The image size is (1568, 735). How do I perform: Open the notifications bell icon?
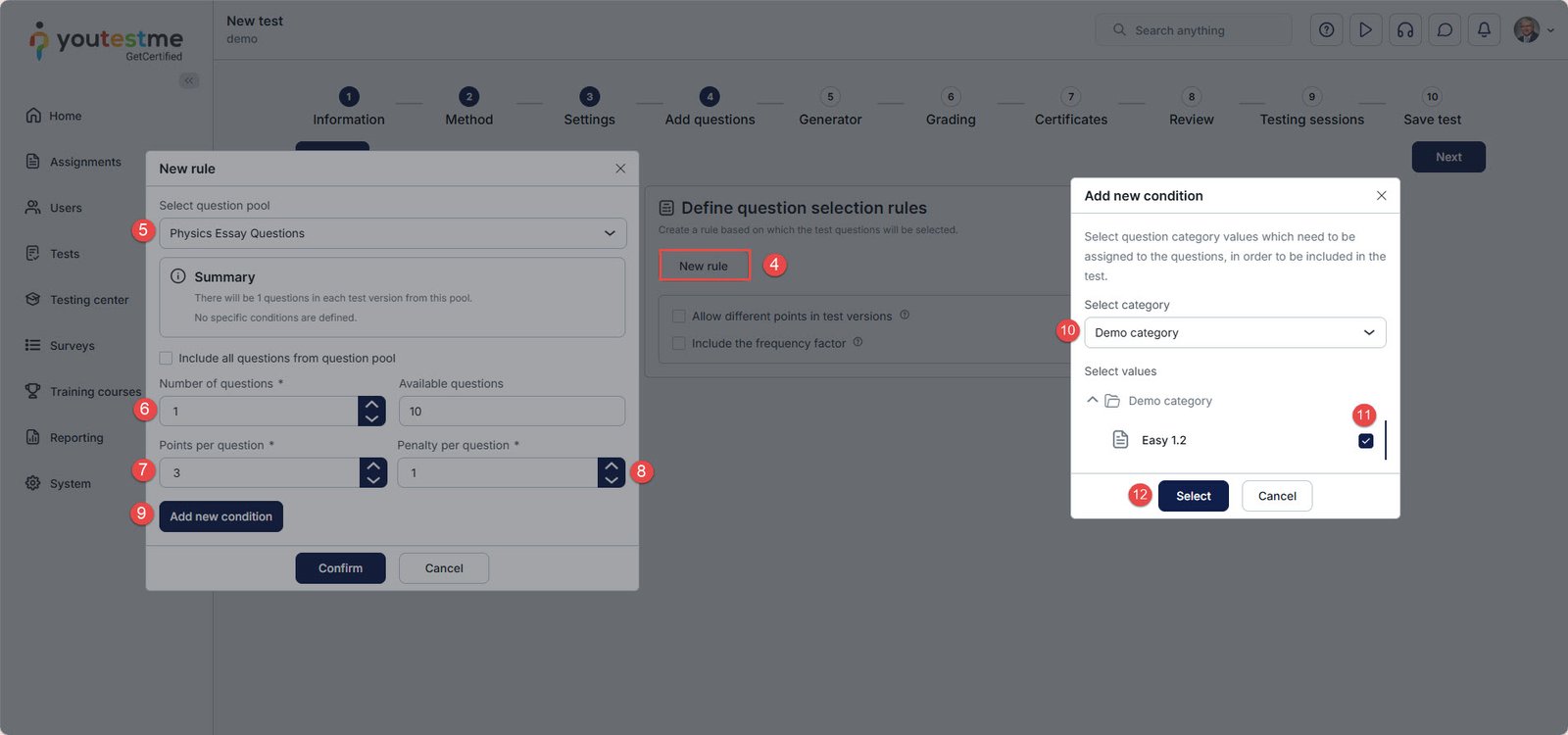click(1484, 30)
